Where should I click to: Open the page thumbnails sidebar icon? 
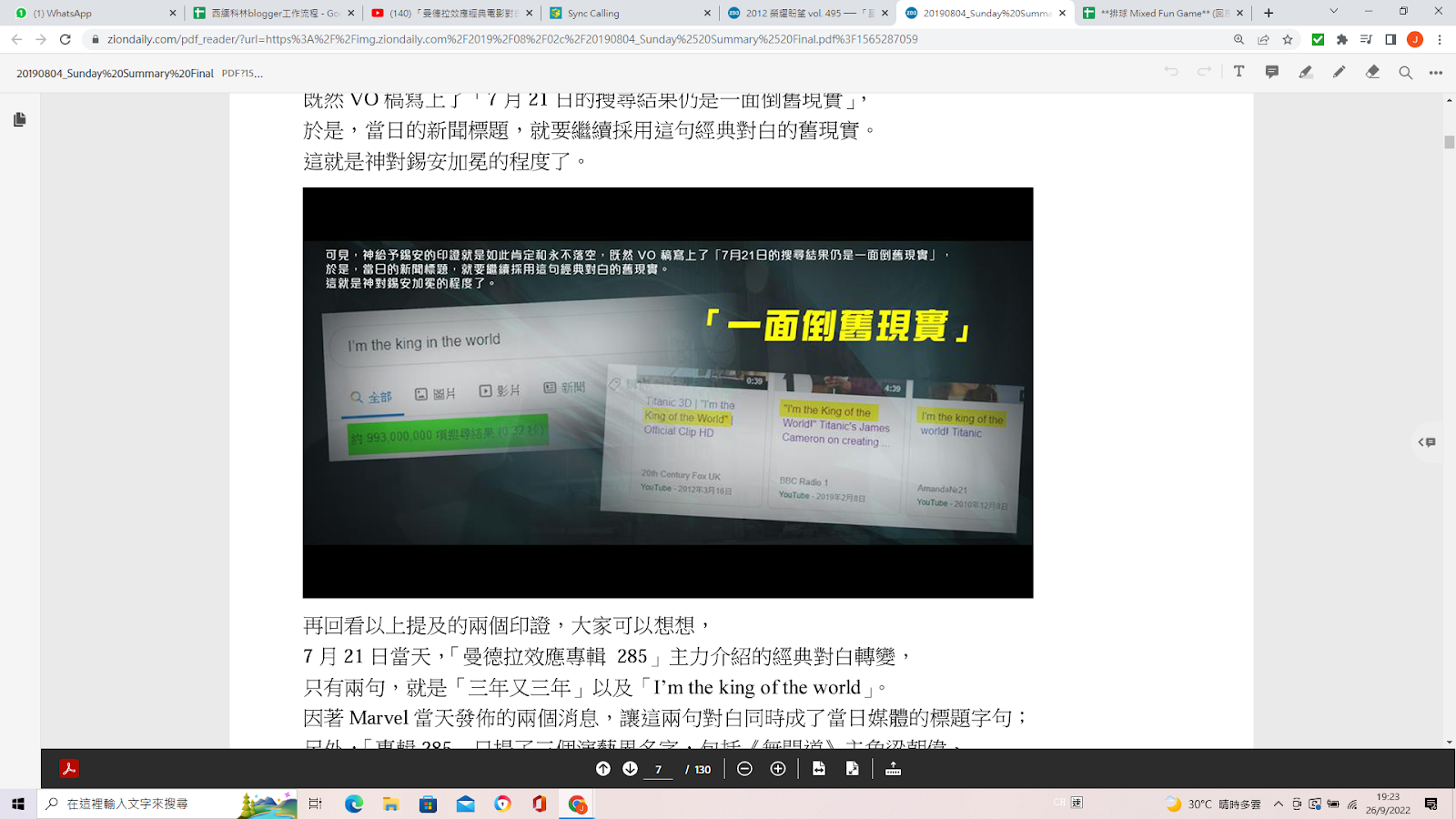coord(20,119)
